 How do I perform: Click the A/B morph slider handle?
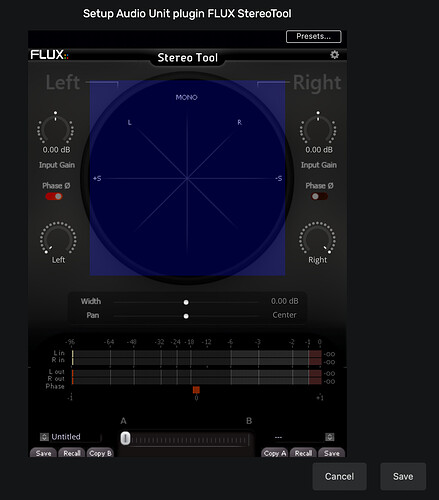tap(125, 438)
